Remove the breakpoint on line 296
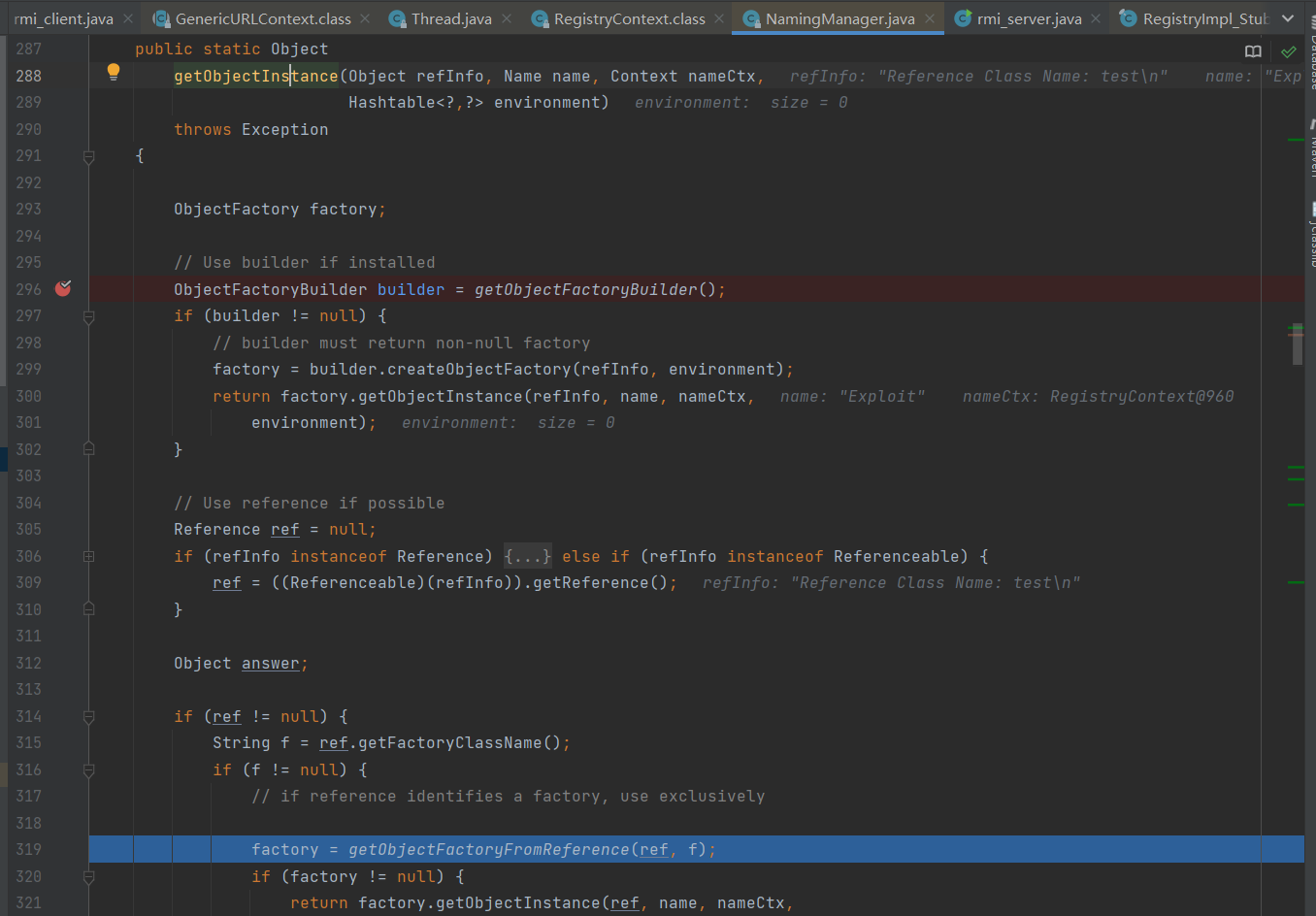 pyautogui.click(x=63, y=288)
